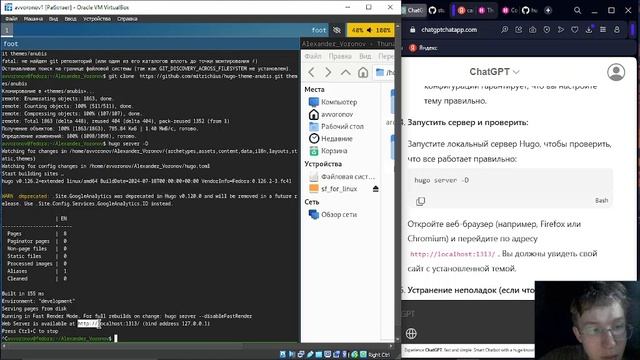This screenshot has height=360, width=640.
Task: Click the highlighted http:// text in terminal
Action: (88, 324)
